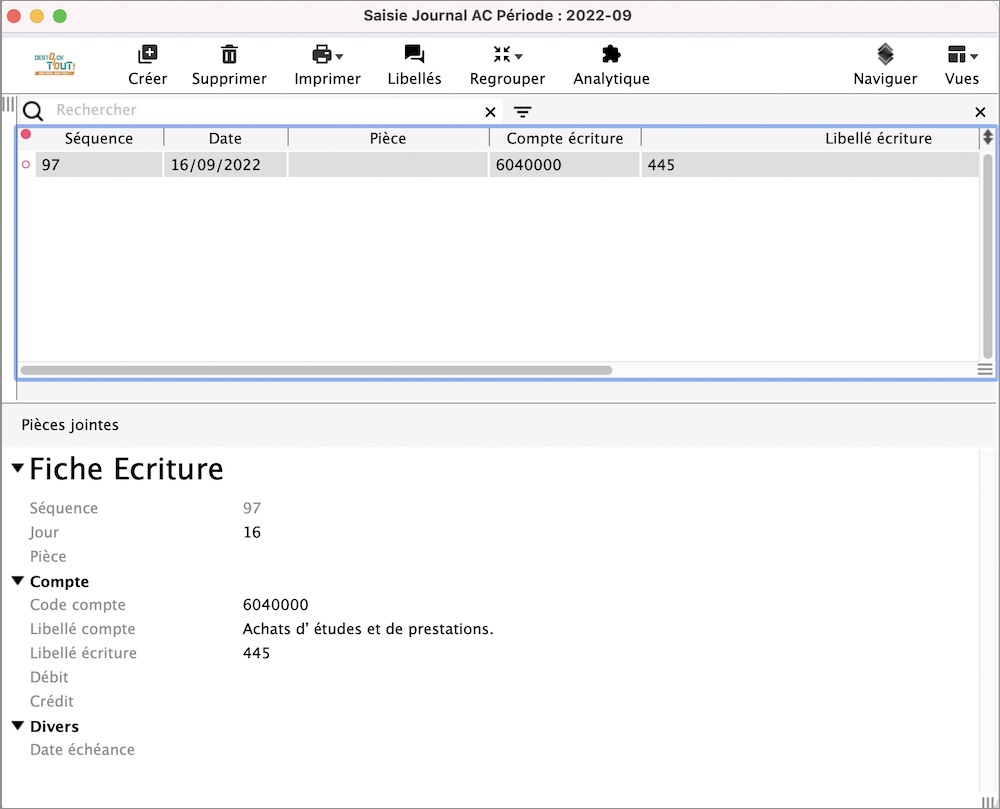This screenshot has width=1000, height=809.
Task: Click the Analytique puzzle icon
Action: (x=611, y=54)
